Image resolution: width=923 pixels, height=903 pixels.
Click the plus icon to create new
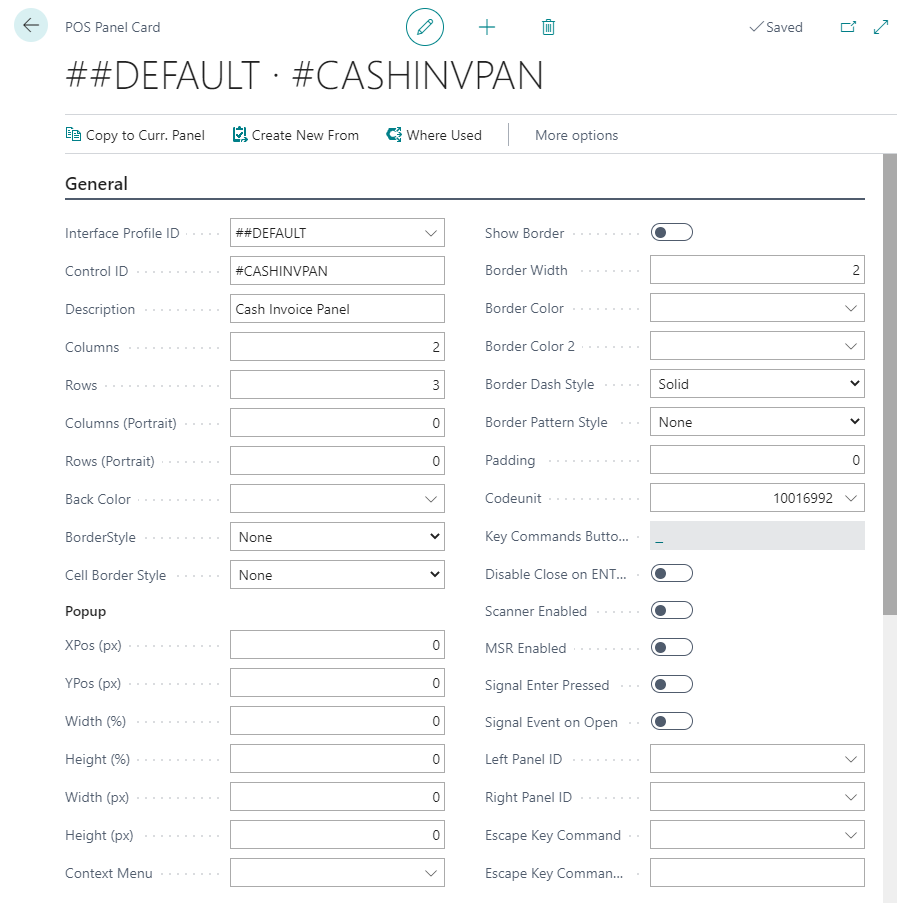(x=487, y=27)
